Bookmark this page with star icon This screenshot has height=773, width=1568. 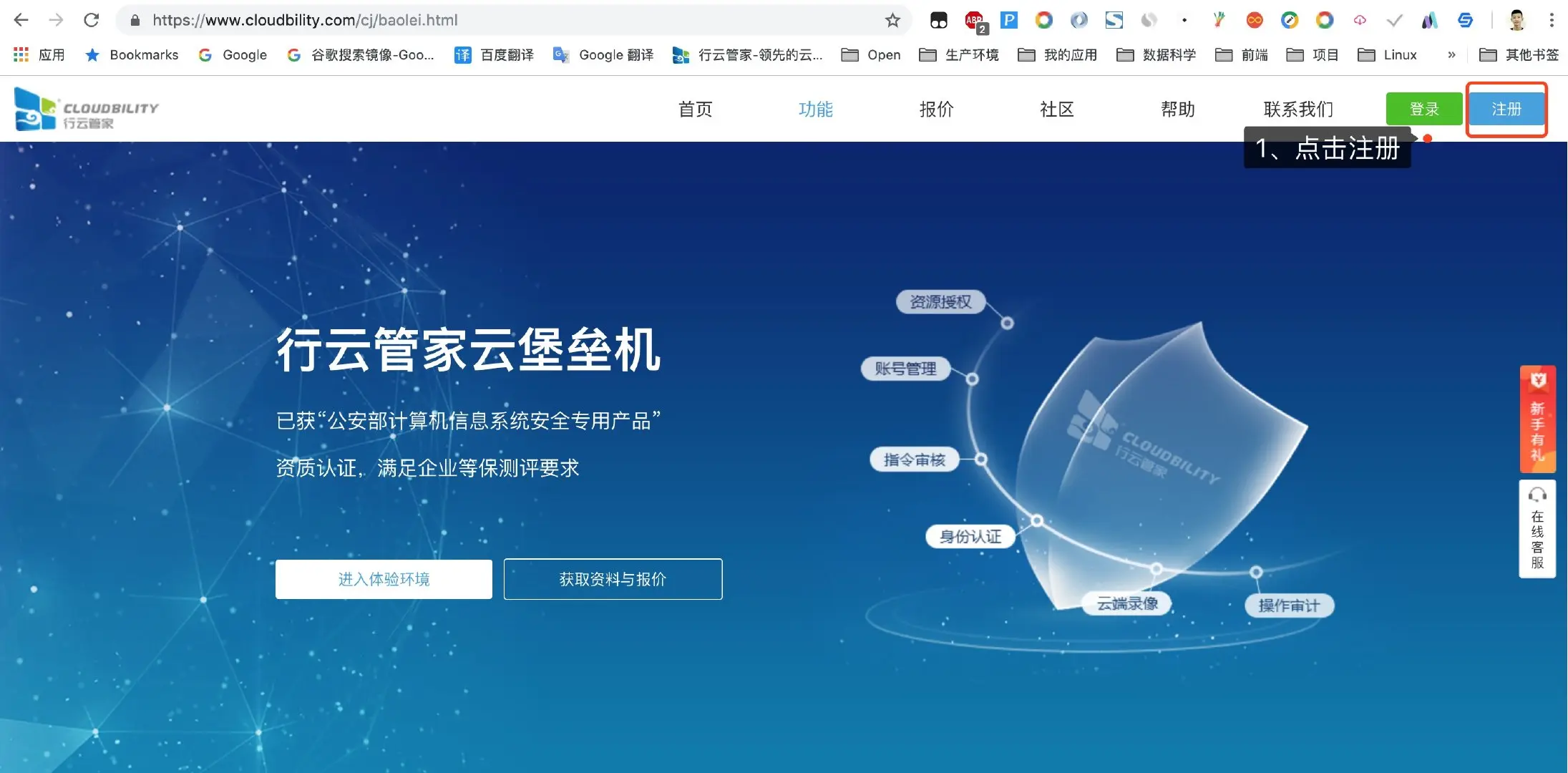tap(892, 21)
